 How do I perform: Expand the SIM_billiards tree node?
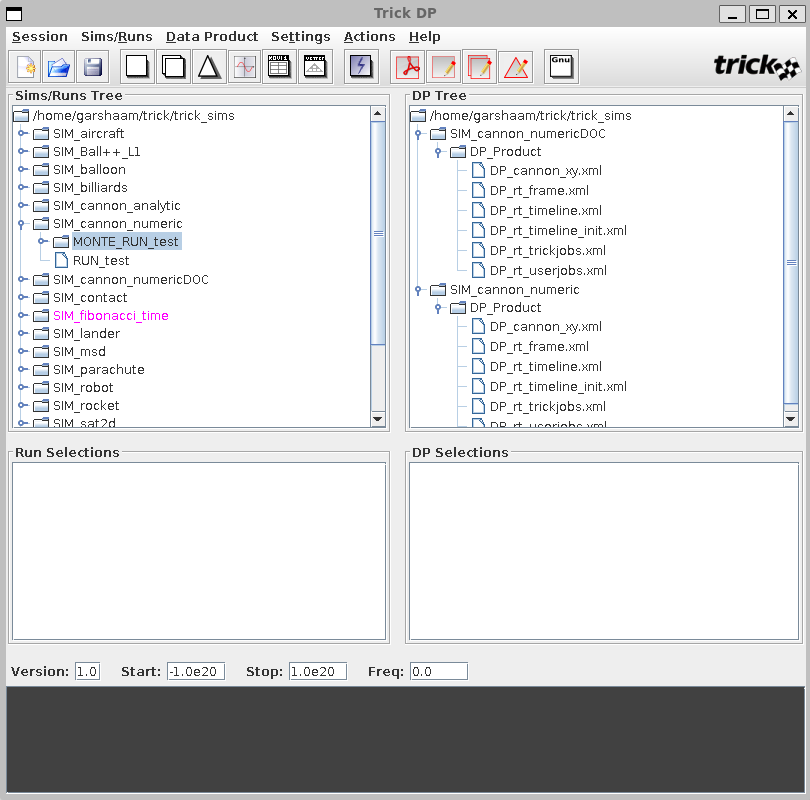click(22, 187)
